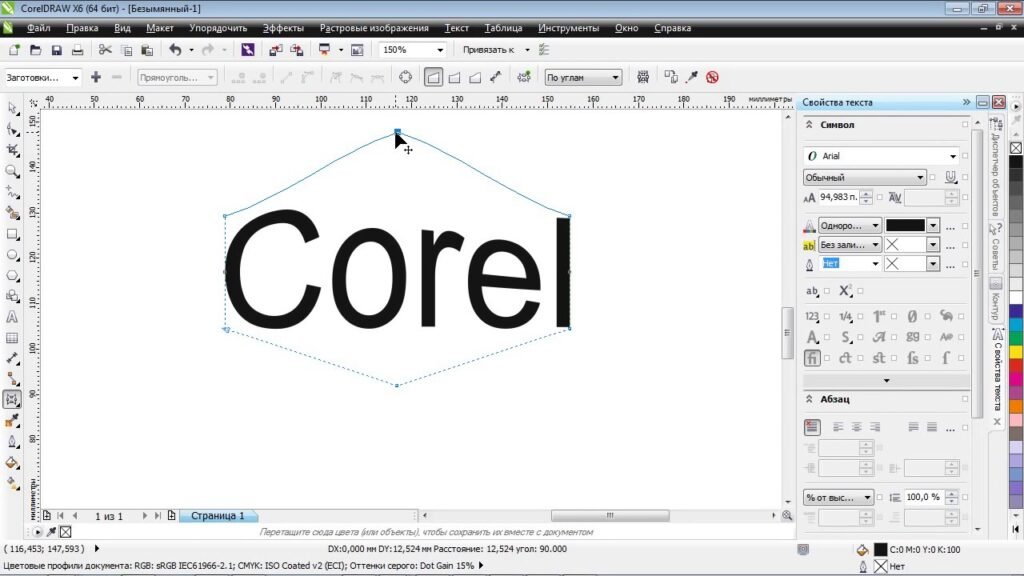Click the Export icon
1024x576 pixels.
[x=296, y=50]
